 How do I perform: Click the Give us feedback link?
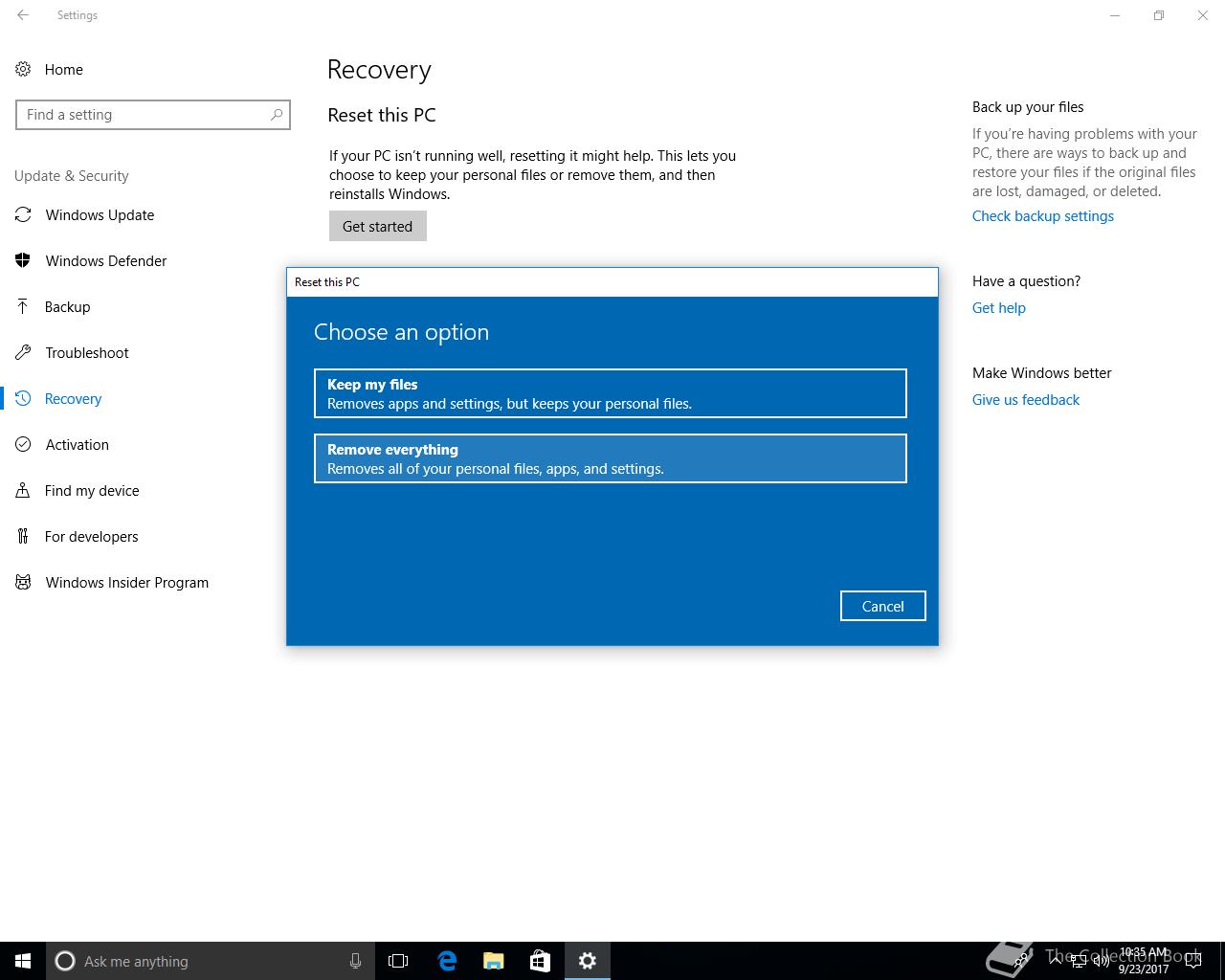[x=1026, y=400]
